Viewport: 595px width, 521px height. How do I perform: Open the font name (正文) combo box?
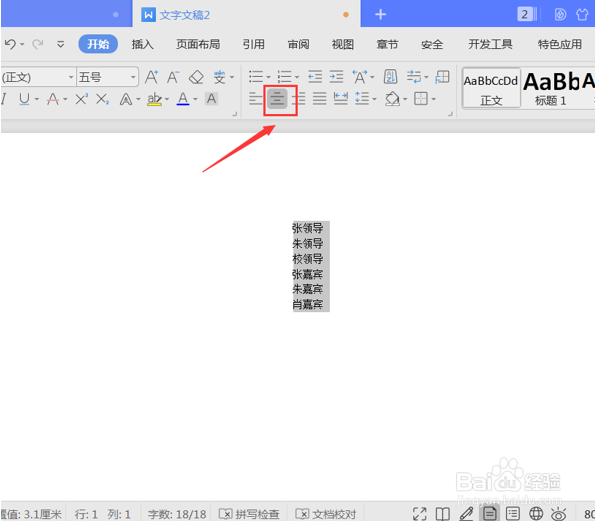(x=38, y=77)
